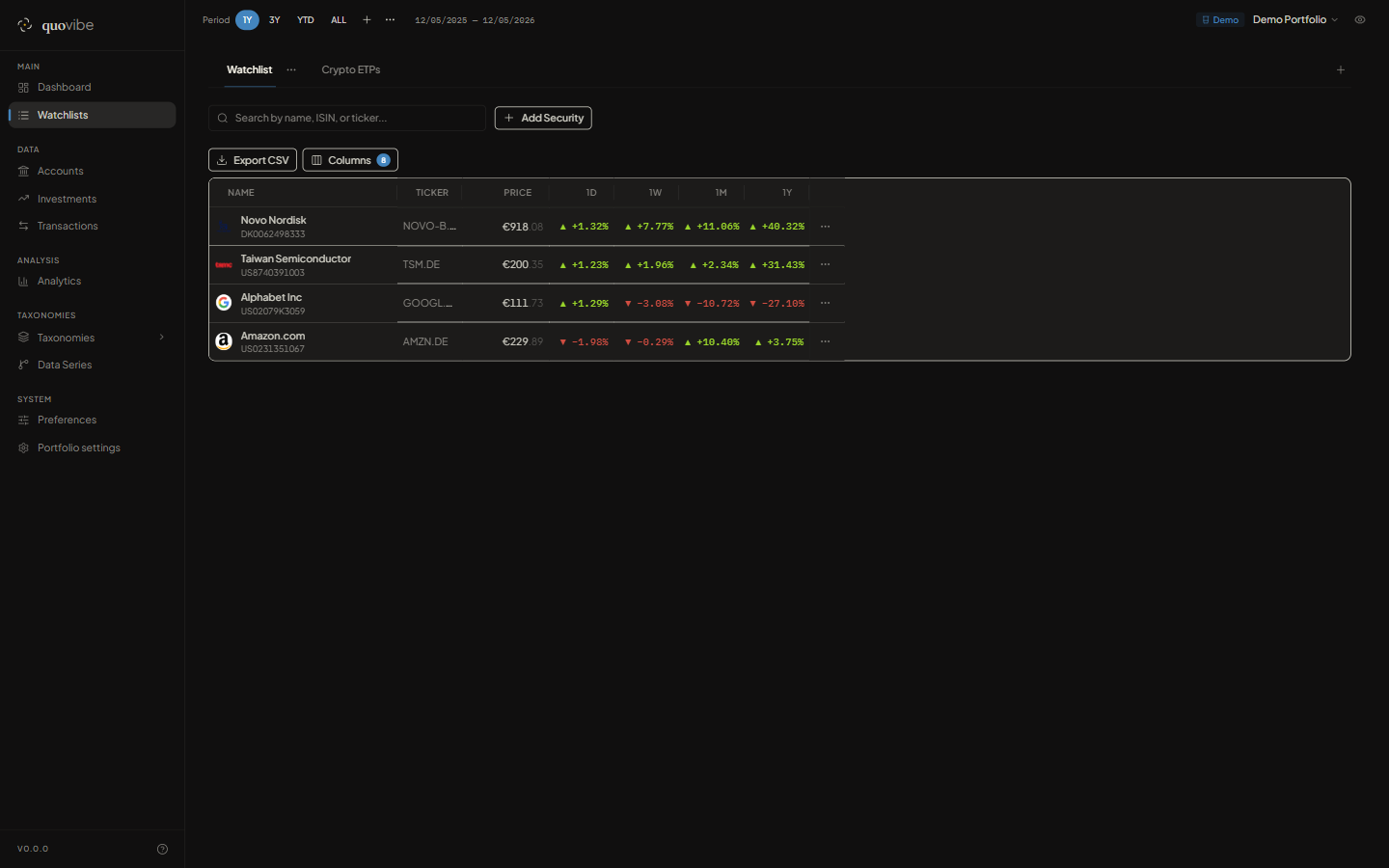This screenshot has height=868, width=1389.
Task: Open Amazon.com row
Action: (527, 341)
